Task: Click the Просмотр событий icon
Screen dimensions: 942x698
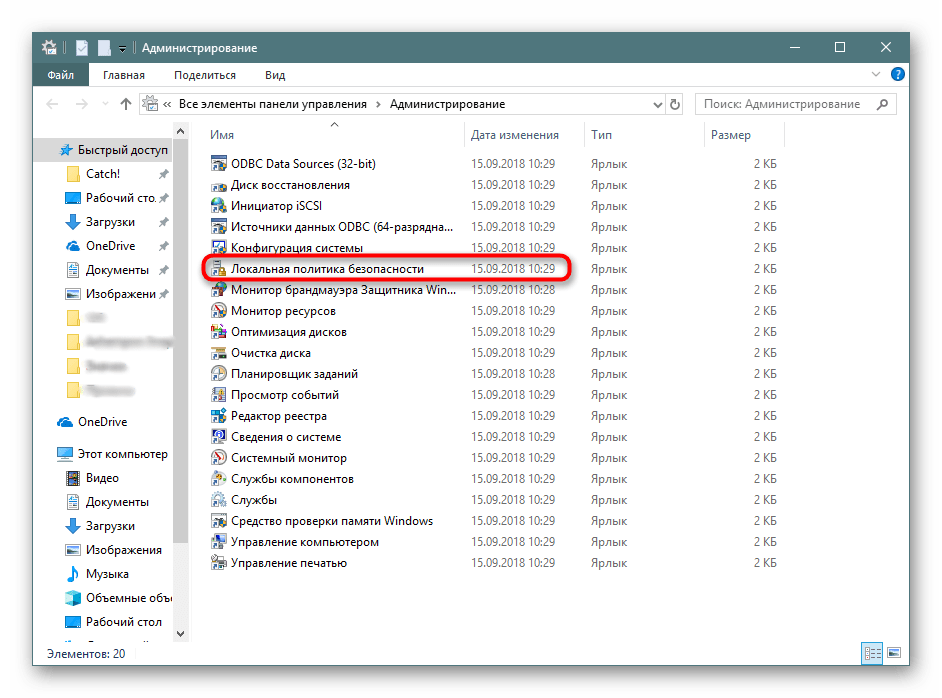Action: tap(219, 395)
